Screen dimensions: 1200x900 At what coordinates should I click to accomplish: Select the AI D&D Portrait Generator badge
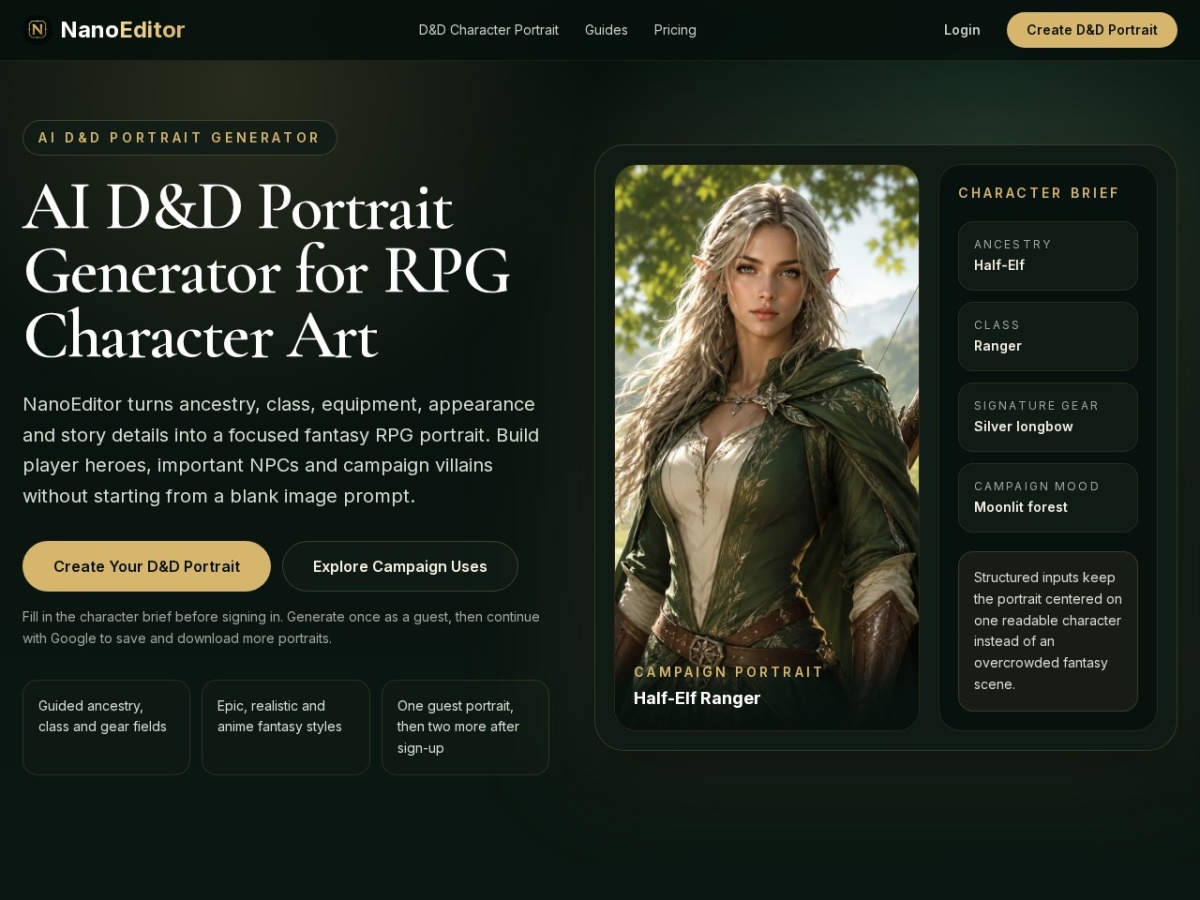180,138
